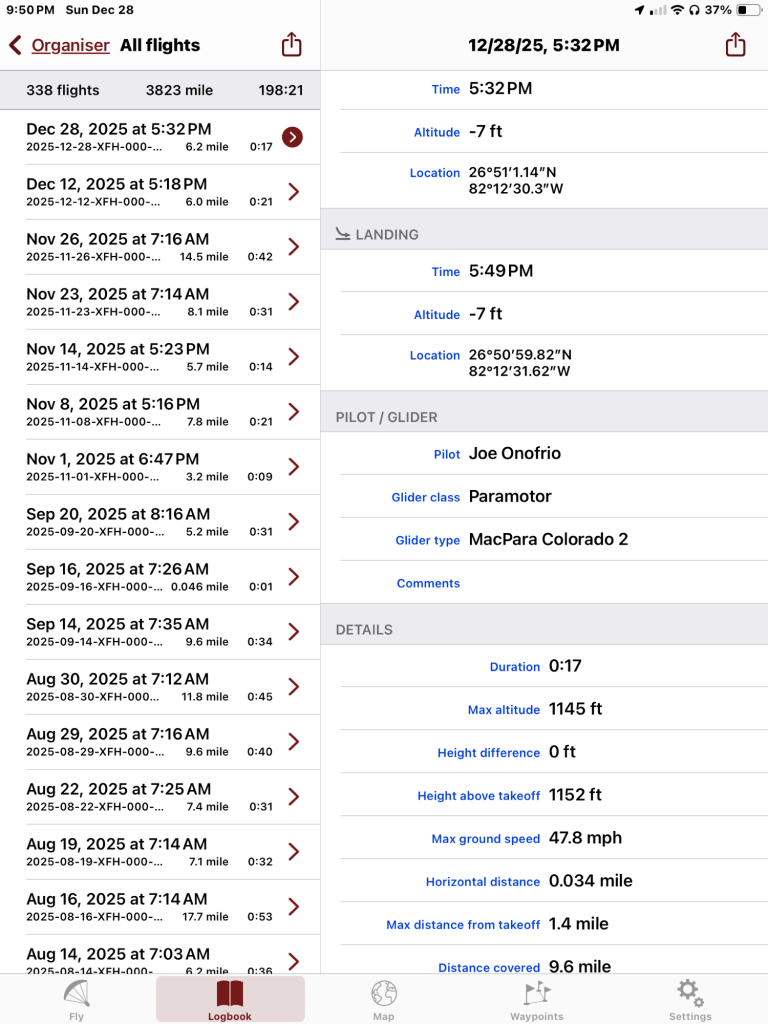This screenshot has width=768, height=1024.
Task: Select the selected Dec 28 flight arrow
Action: (292, 137)
